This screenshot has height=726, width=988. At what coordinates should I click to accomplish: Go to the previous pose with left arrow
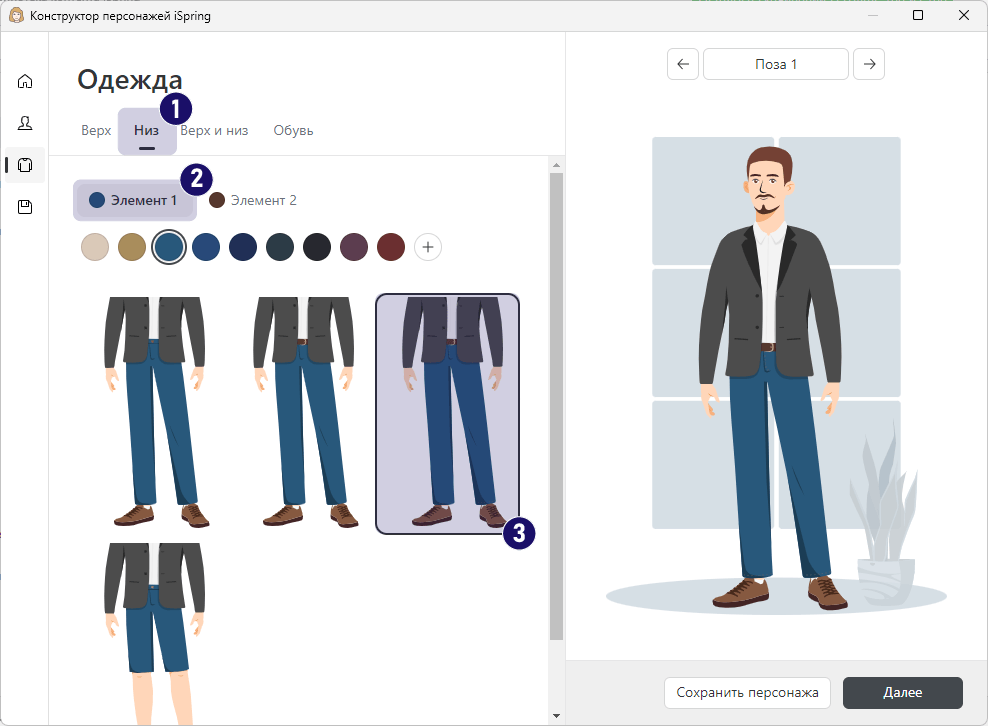tap(683, 64)
